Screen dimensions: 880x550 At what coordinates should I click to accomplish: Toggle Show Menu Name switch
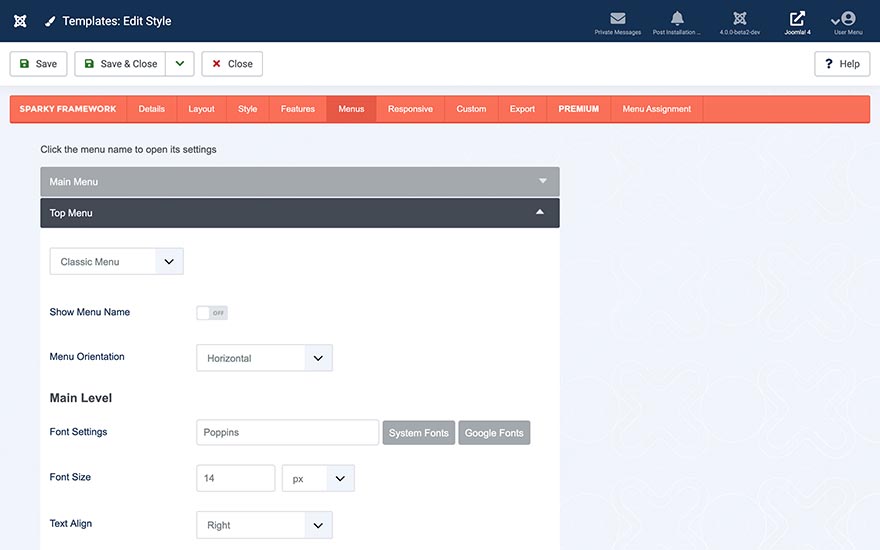[212, 313]
